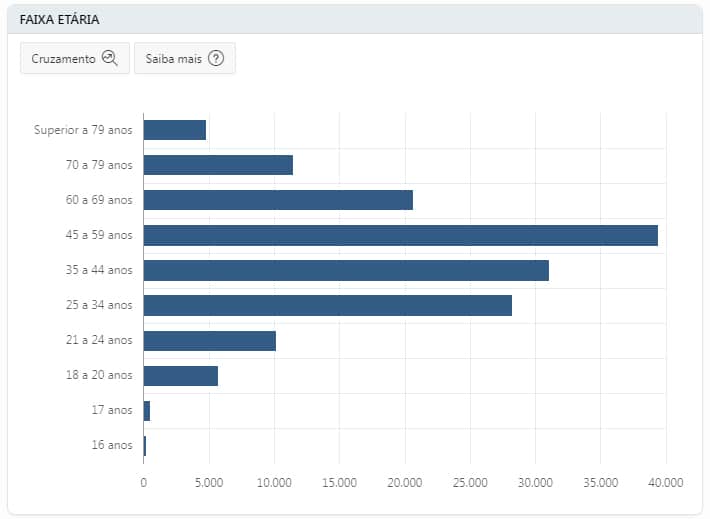Click the Cruzamento magnifier chart icon
Viewport: 710px width, 519px height.
click(x=110, y=58)
